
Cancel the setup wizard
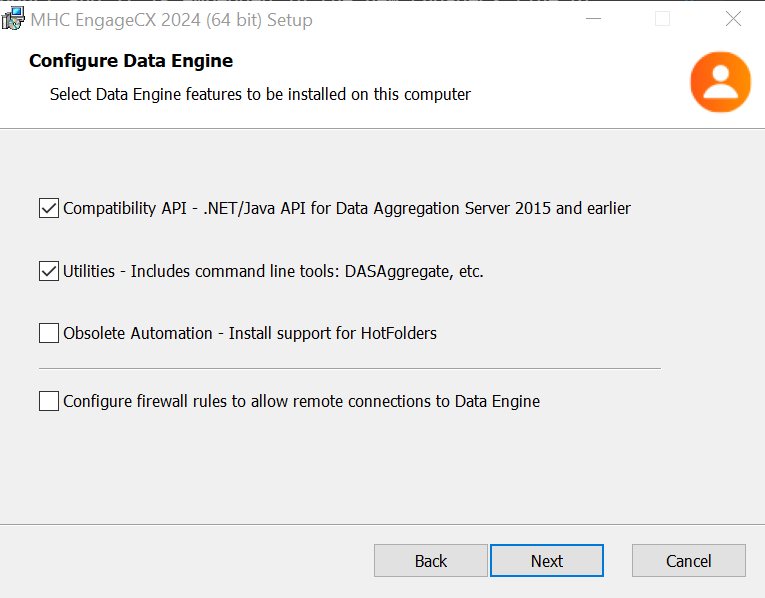688,561
